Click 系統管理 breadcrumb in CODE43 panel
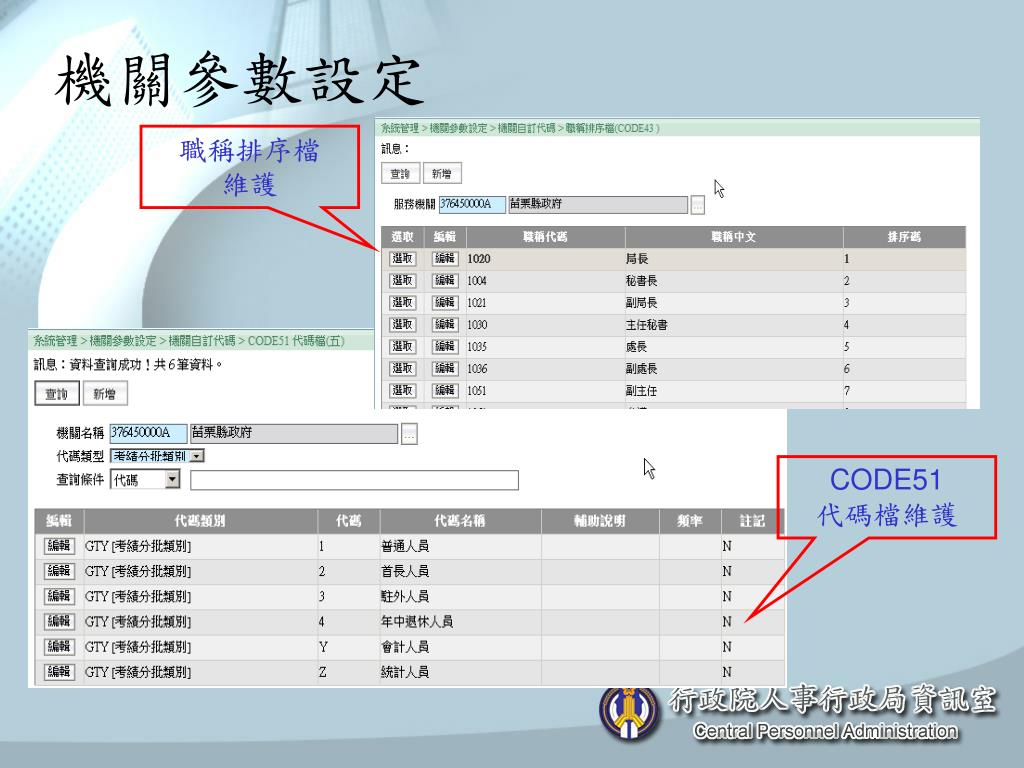1024x768 pixels. click(x=400, y=129)
